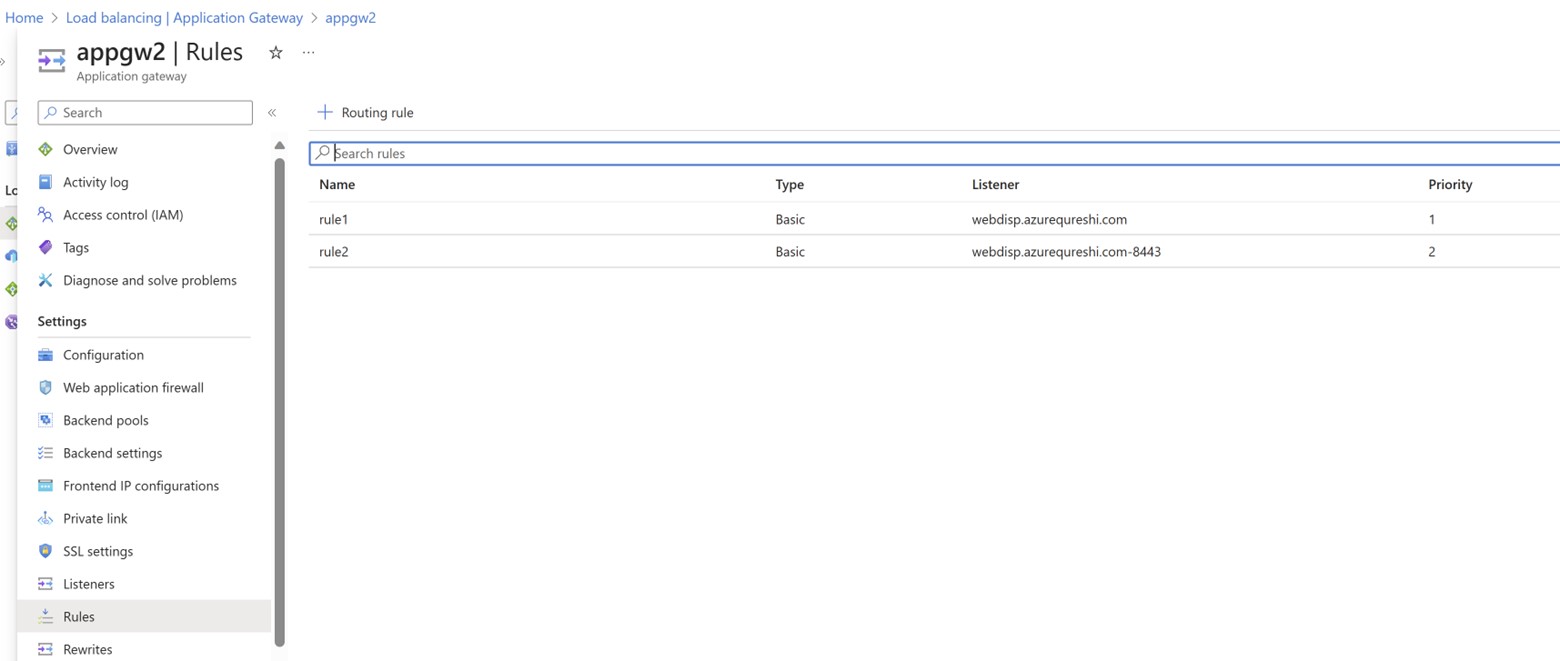The width and height of the screenshot is (1560, 661).
Task: Open the Overview menu item
Action: 90,149
